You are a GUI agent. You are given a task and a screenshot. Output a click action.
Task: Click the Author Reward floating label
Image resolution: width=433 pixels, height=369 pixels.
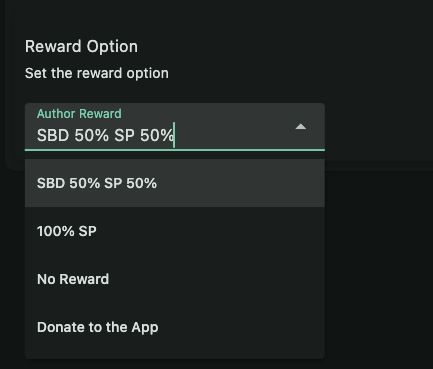pyautogui.click(x=79, y=114)
